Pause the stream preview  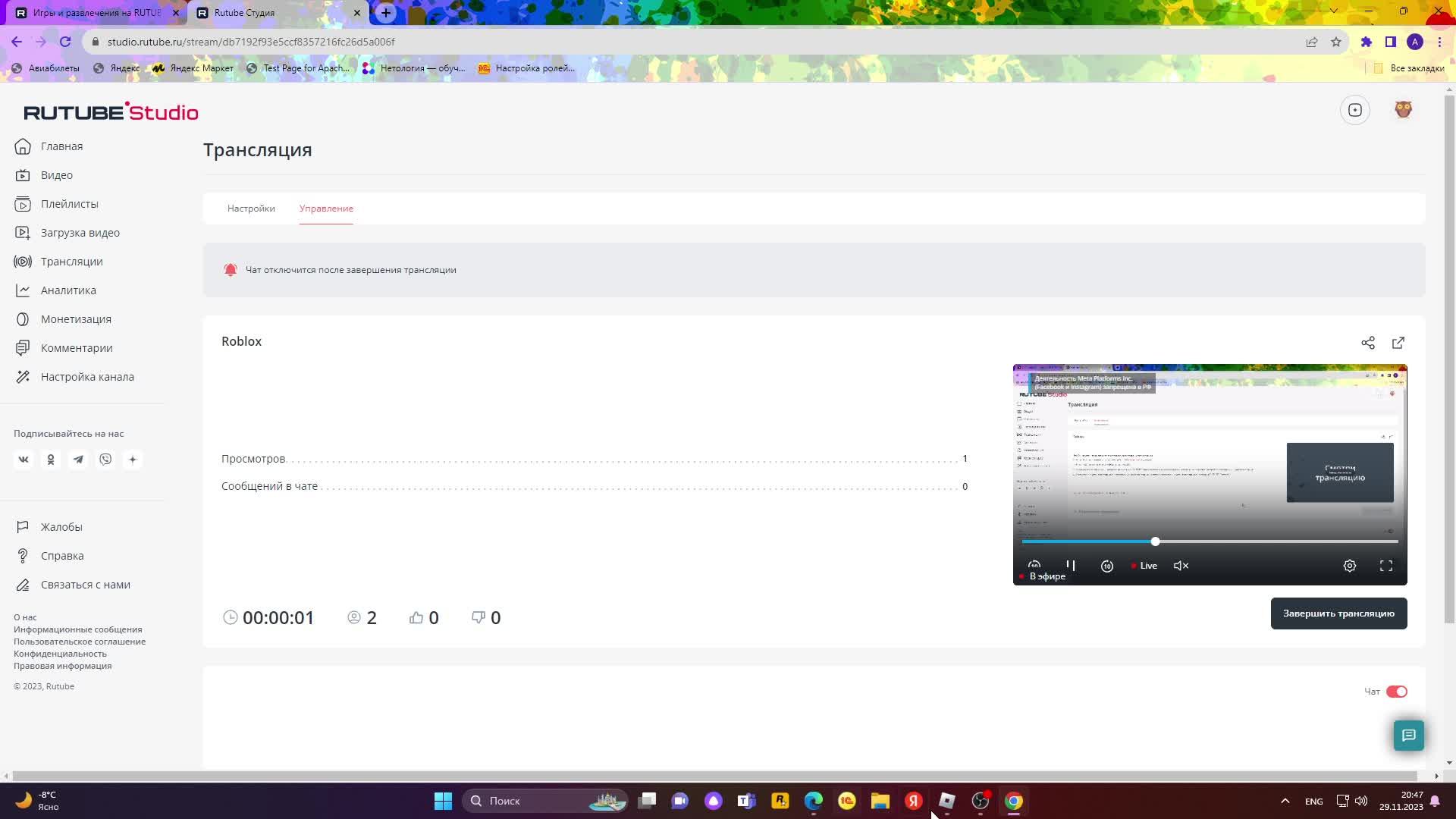coord(1070,566)
